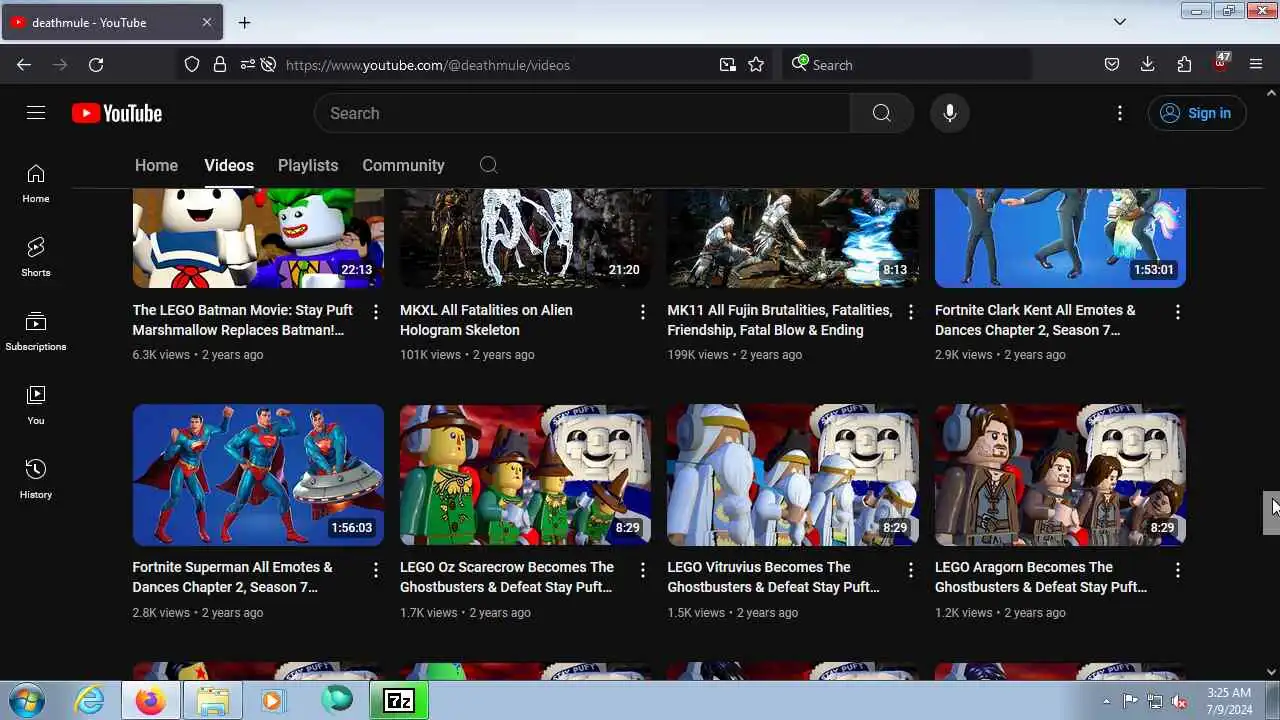Open the YouTube hamburger guide menu
The image size is (1280, 720).
(x=36, y=113)
